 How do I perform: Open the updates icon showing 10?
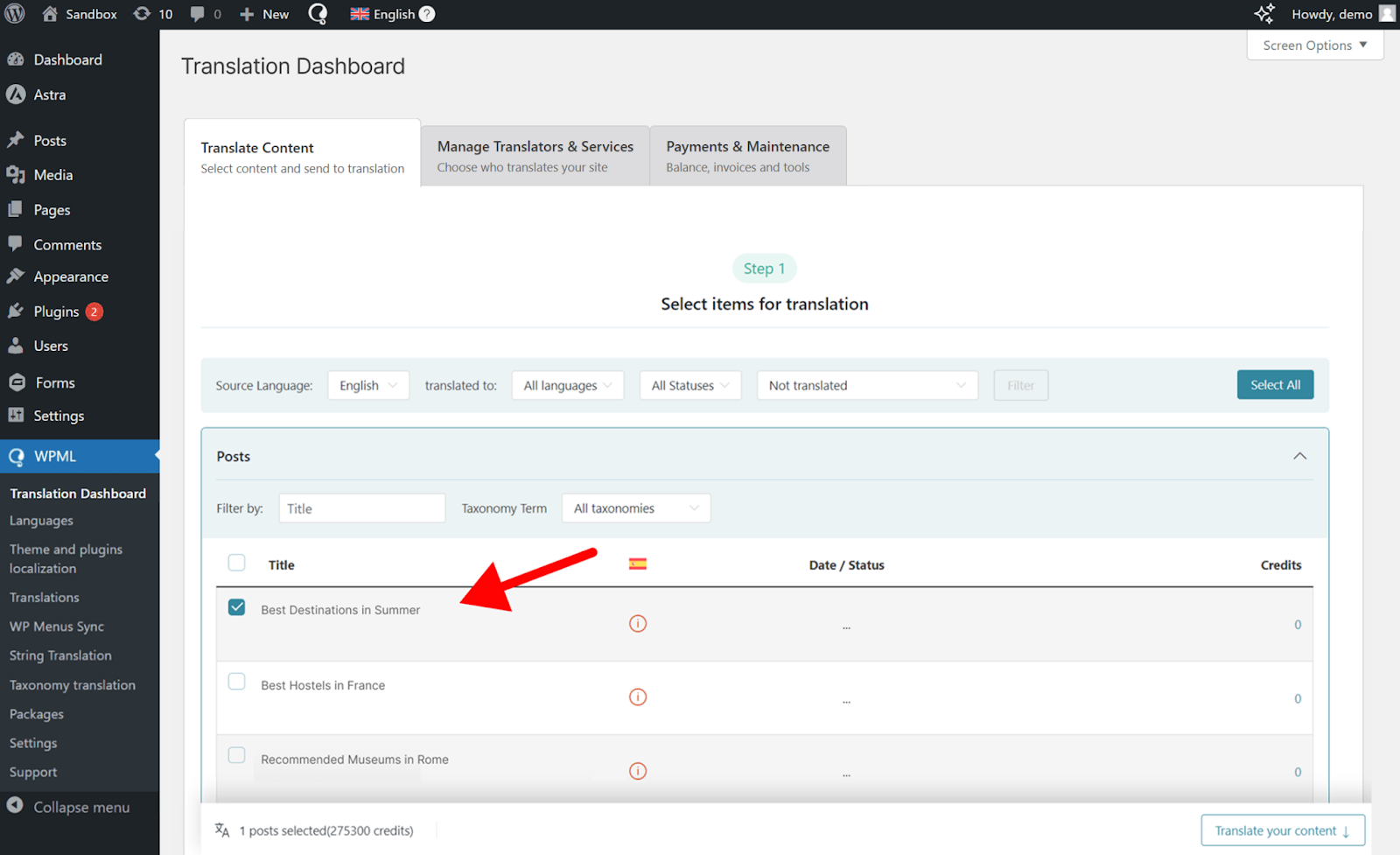pos(152,14)
